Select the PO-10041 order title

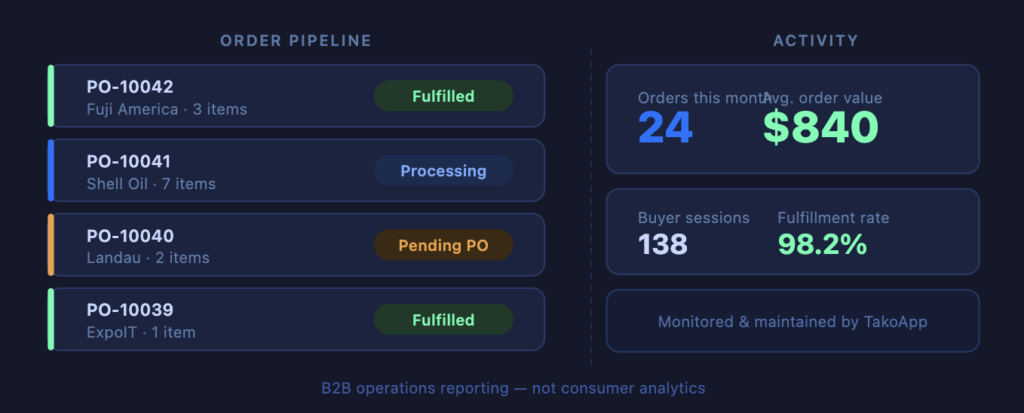point(129,162)
